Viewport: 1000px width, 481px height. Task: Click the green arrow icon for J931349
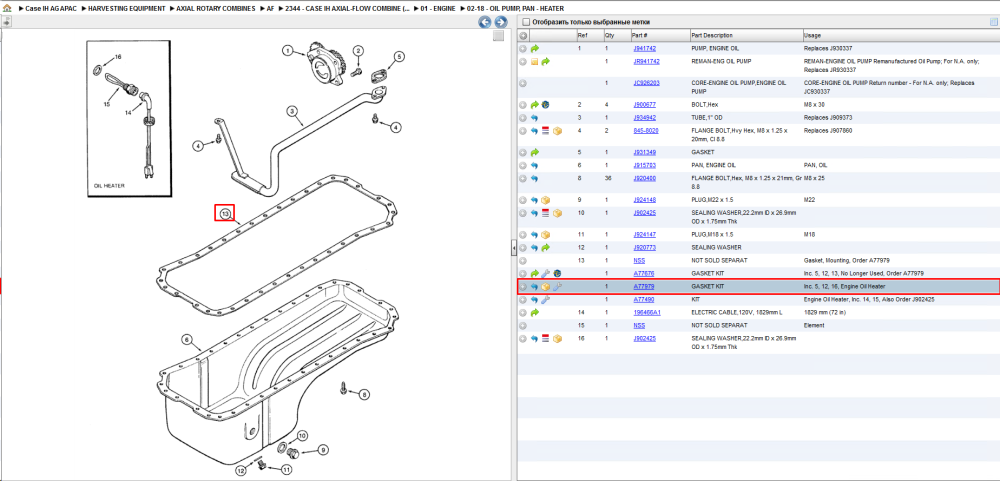coord(534,153)
